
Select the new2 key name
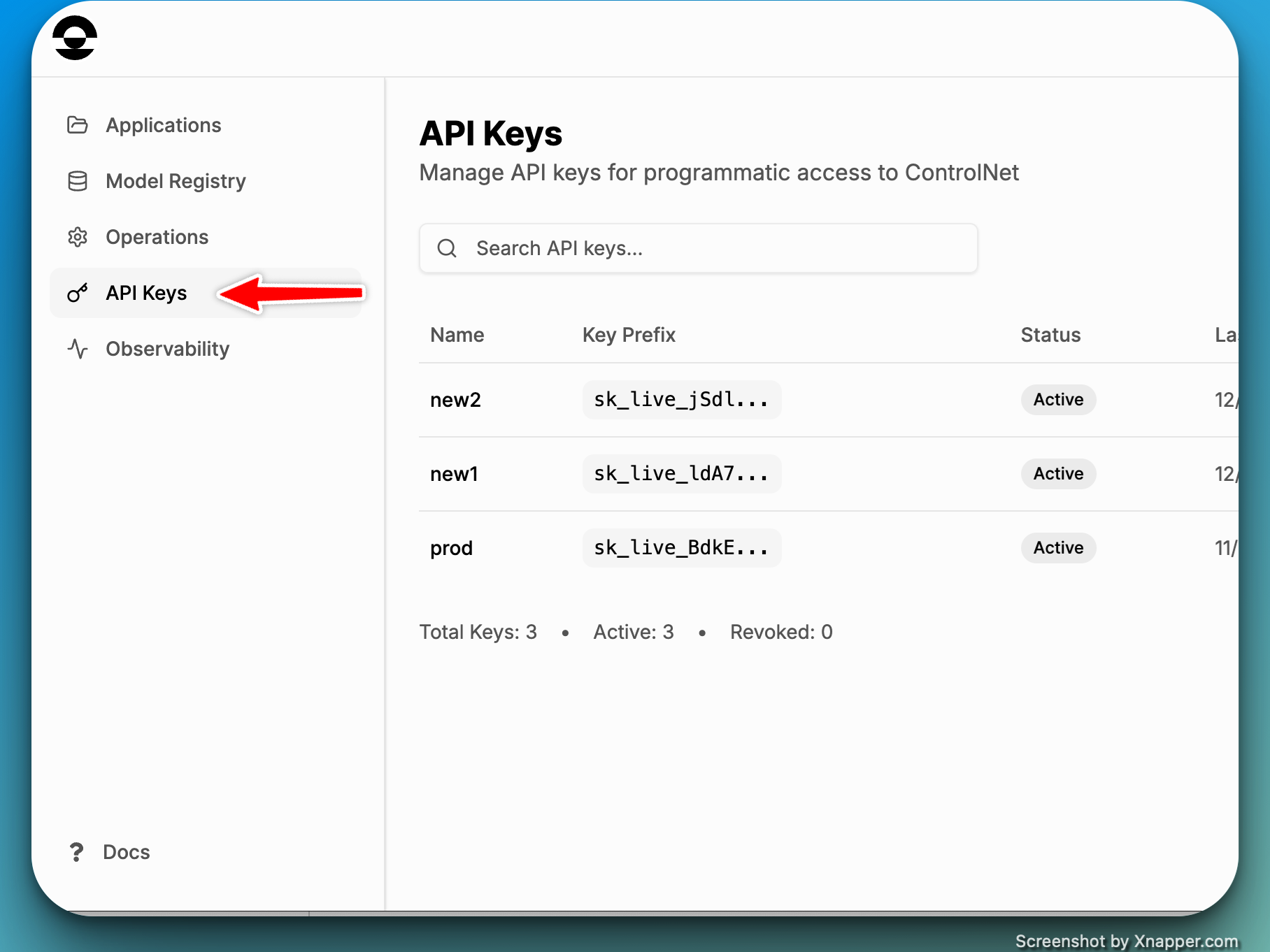pyautogui.click(x=455, y=400)
